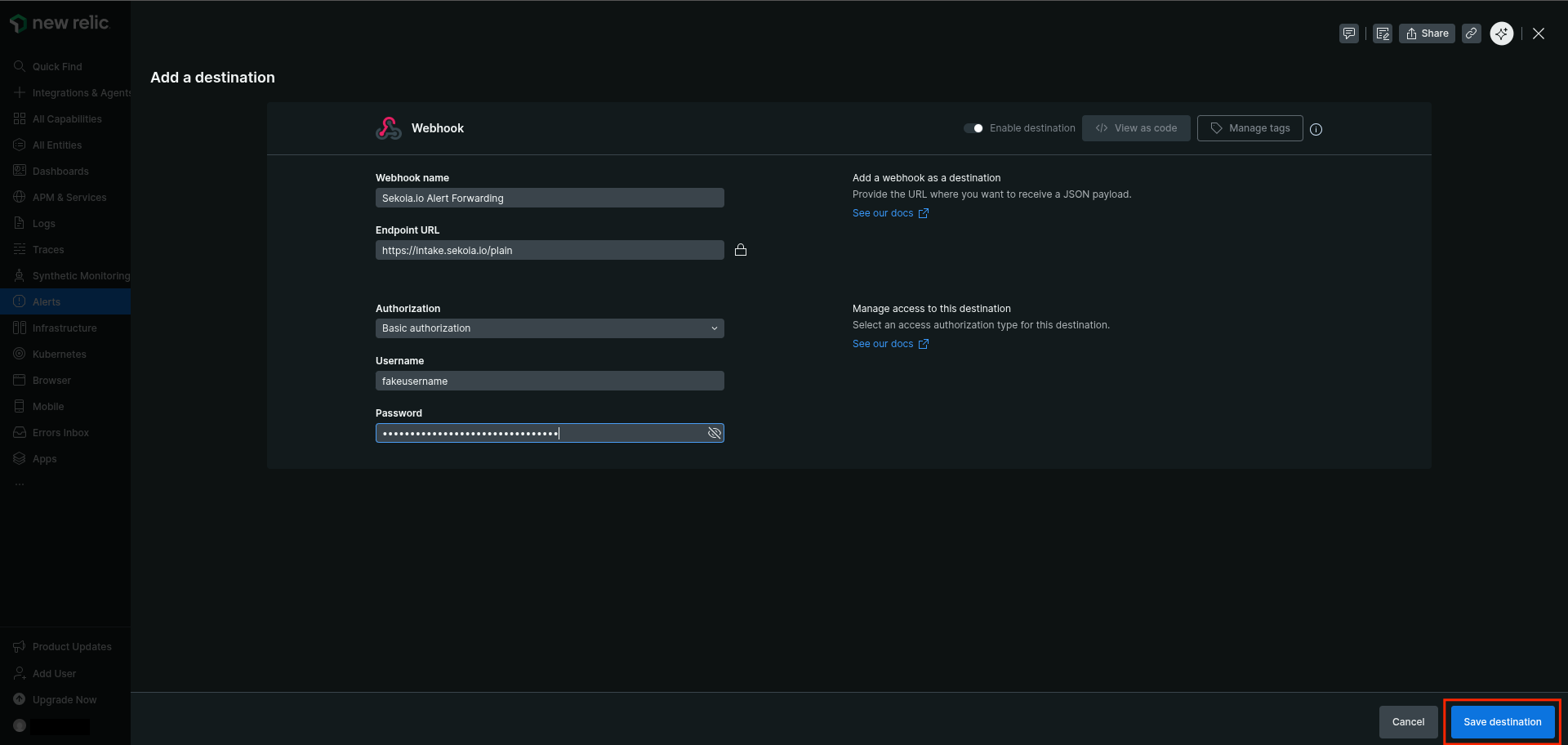Viewport: 1568px width, 745px height.
Task: Open the Authorization type dropdown
Action: (550, 328)
